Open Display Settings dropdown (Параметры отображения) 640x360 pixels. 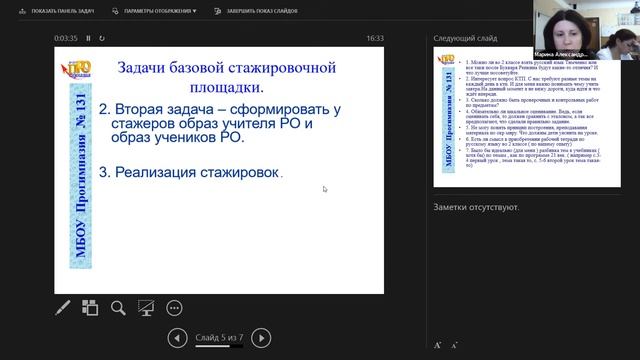point(154,11)
